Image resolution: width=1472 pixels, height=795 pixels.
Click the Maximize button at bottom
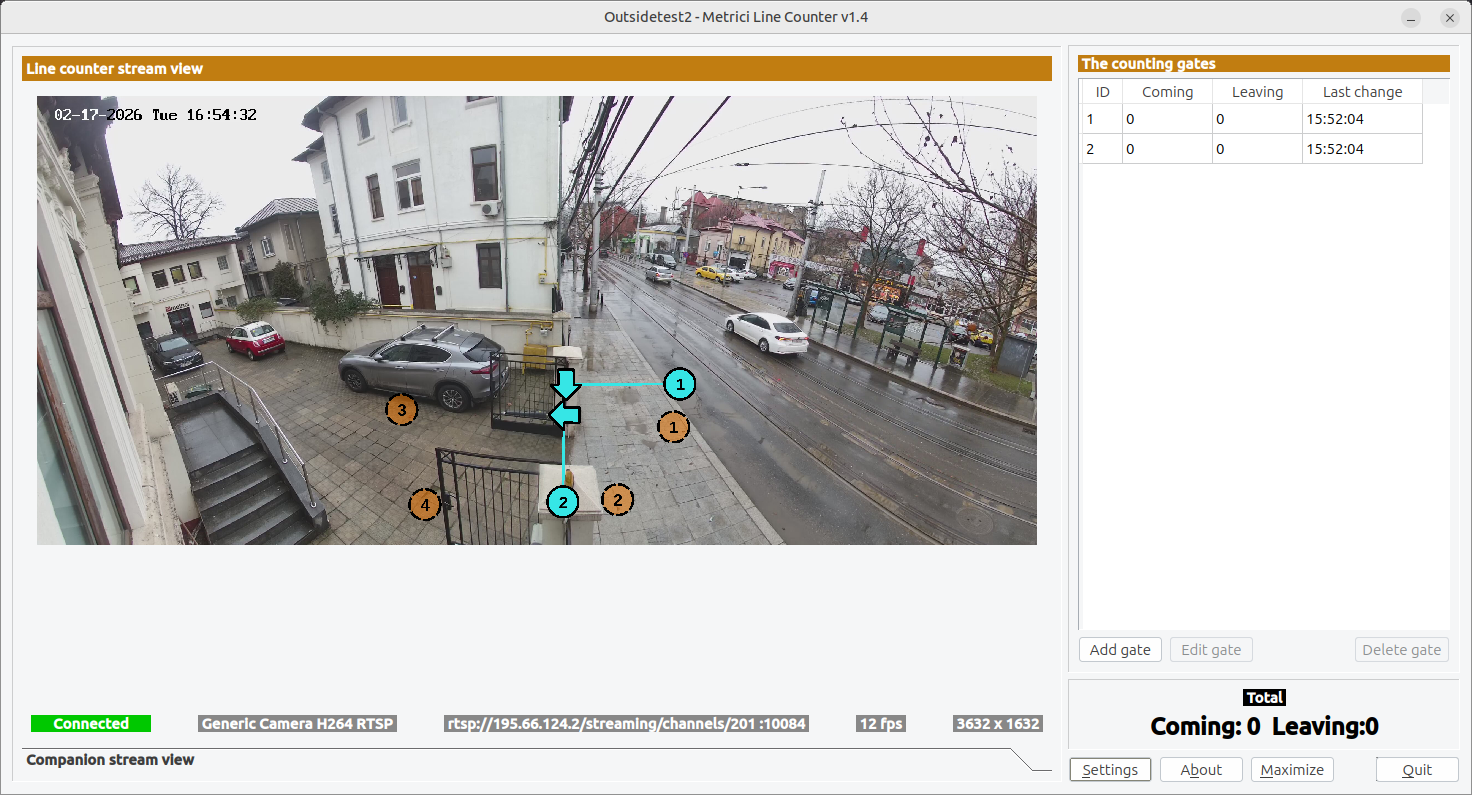pos(1292,770)
